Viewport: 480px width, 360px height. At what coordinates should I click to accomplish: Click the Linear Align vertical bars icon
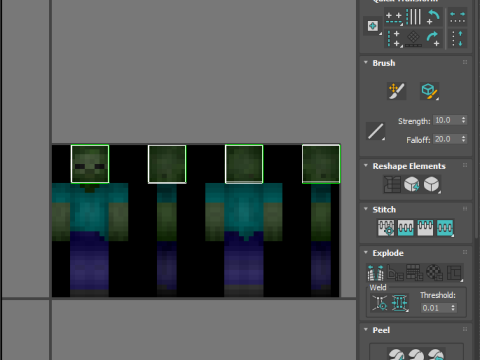click(414, 17)
